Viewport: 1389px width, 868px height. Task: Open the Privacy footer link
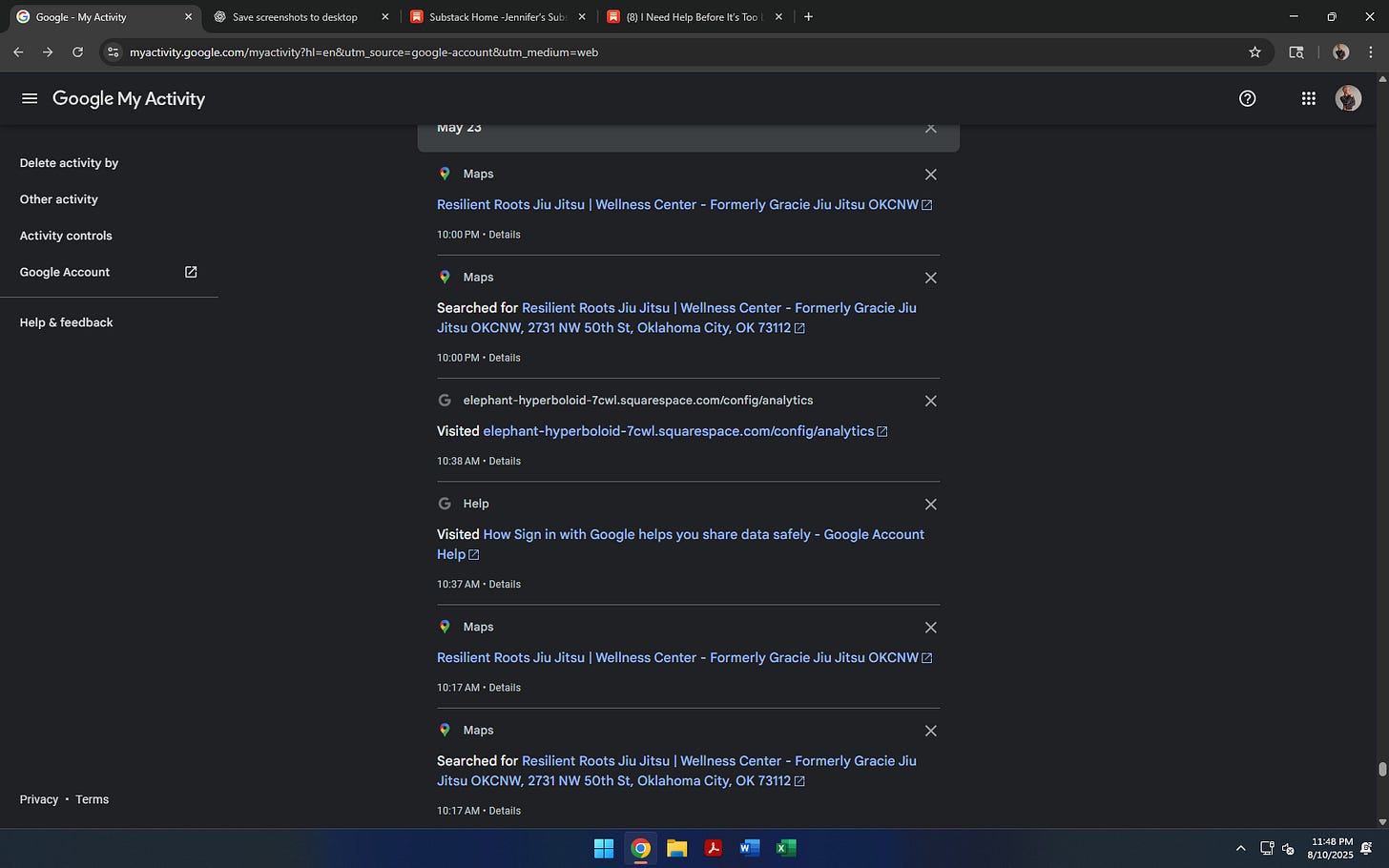coord(39,799)
